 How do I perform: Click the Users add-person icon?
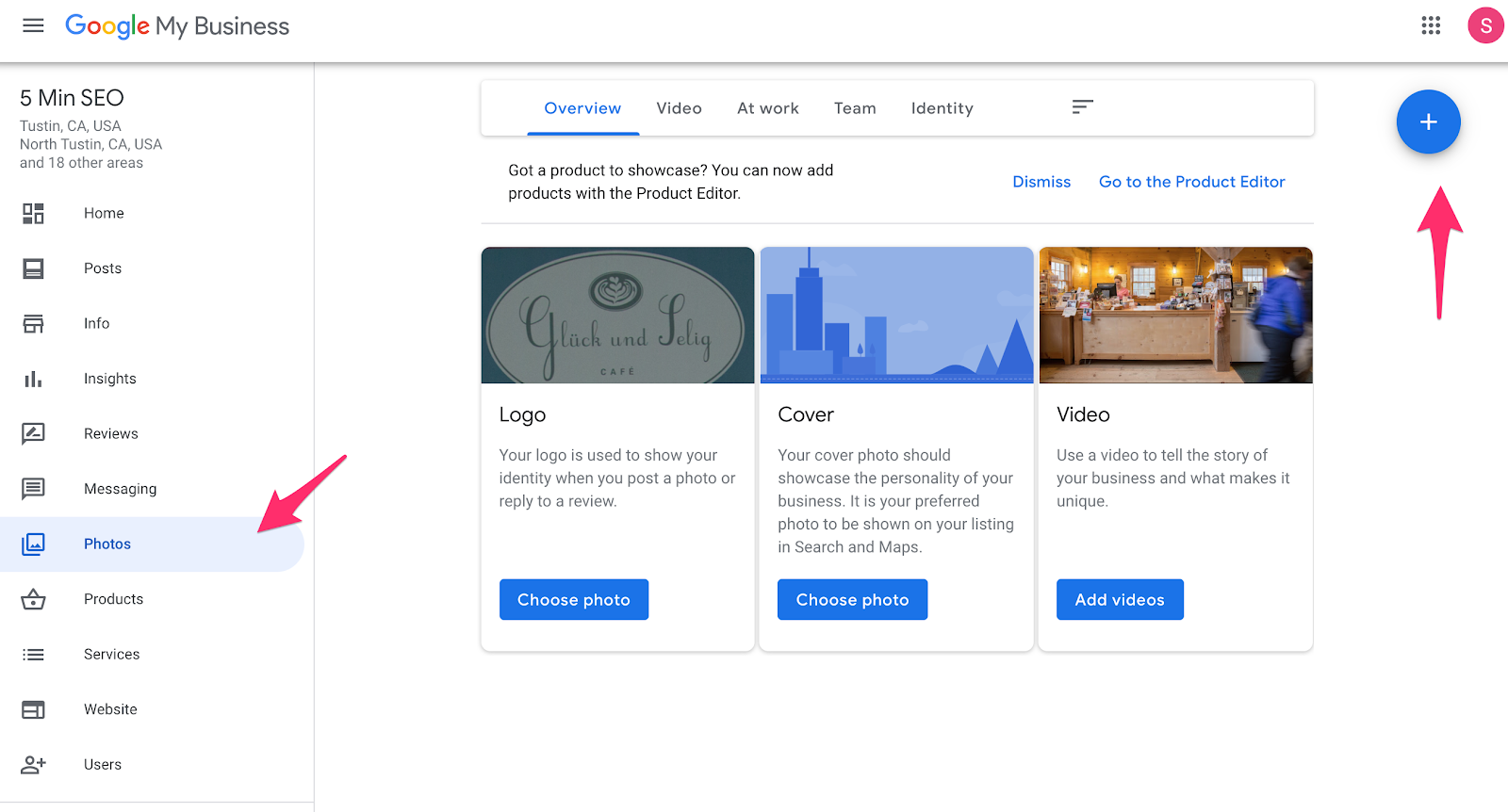point(33,765)
